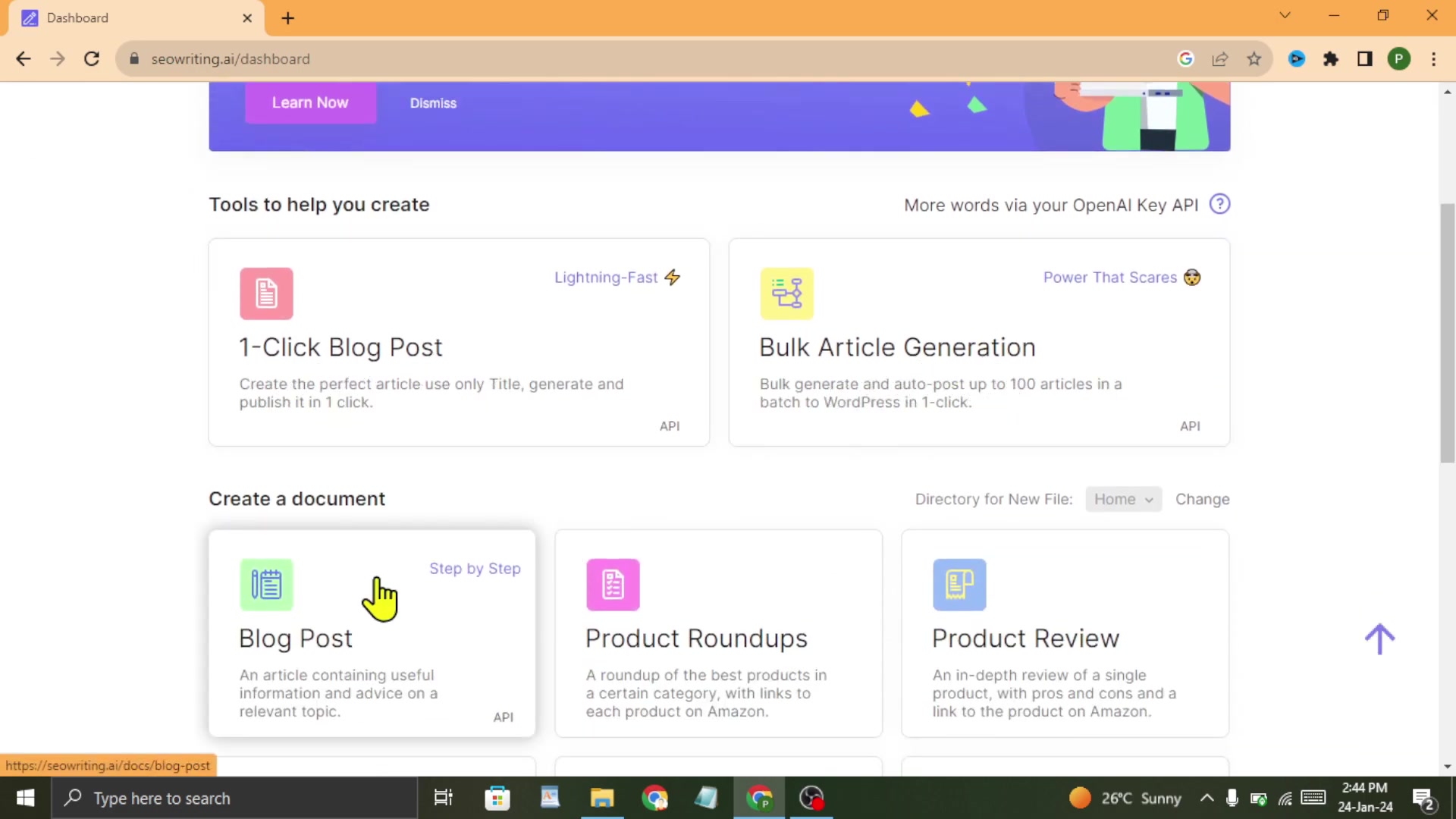Open the 1-Click Blog Post card title
This screenshot has width=1456, height=819.
(340, 347)
